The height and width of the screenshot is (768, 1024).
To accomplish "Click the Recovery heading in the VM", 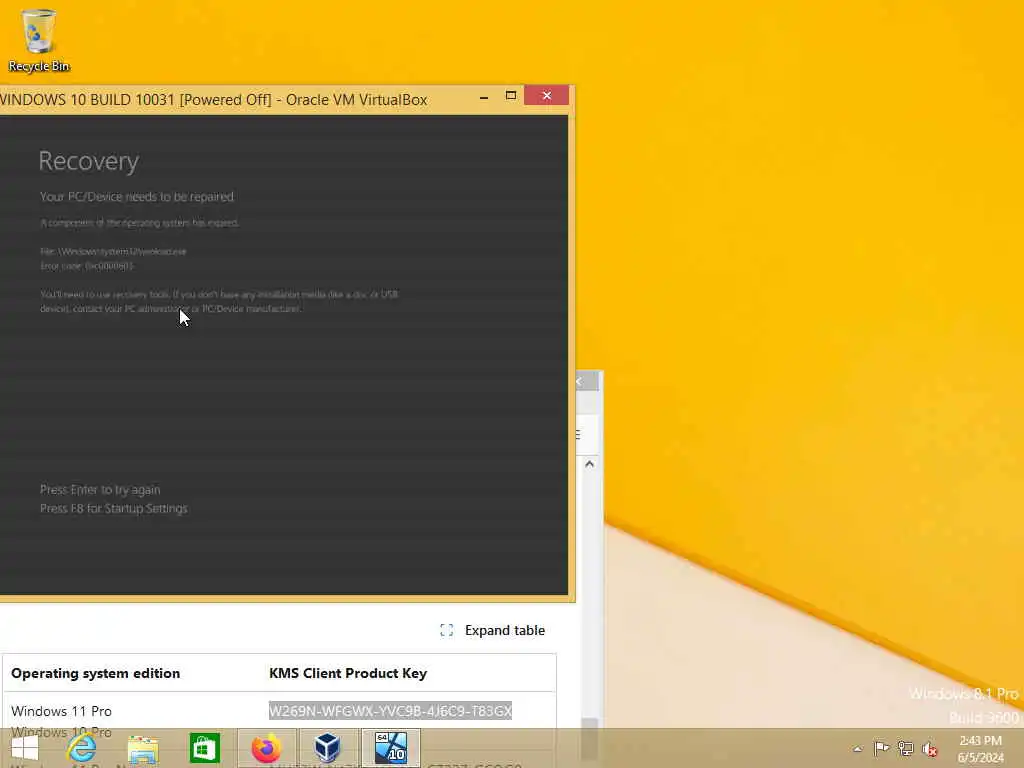I will [89, 161].
